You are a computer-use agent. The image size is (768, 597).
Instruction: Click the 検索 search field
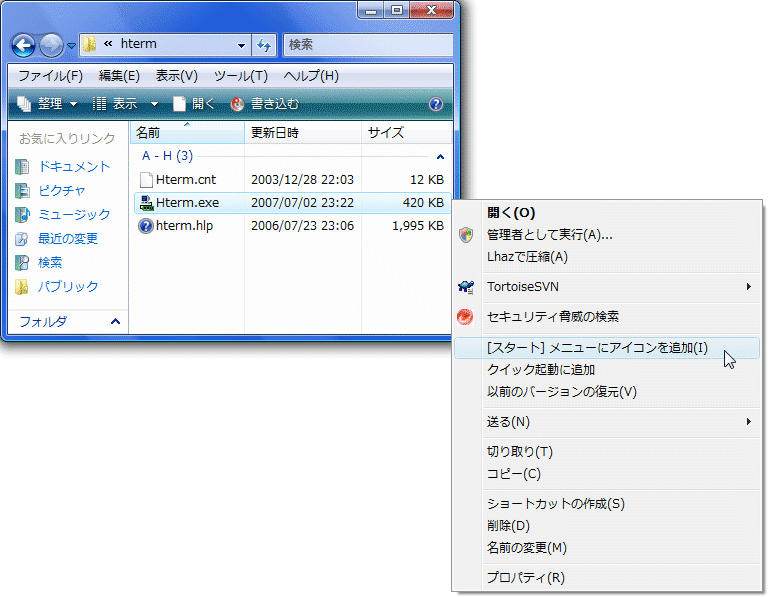(368, 45)
